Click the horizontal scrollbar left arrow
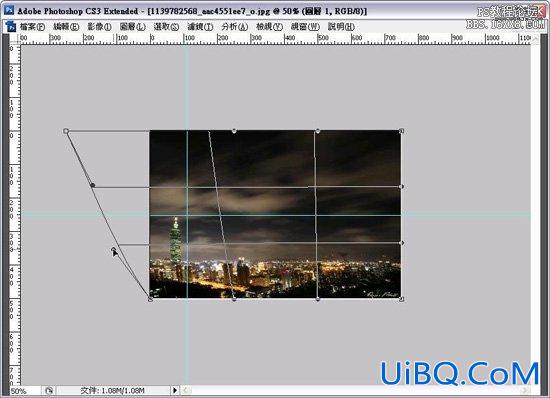550x398 pixels. pos(186,390)
